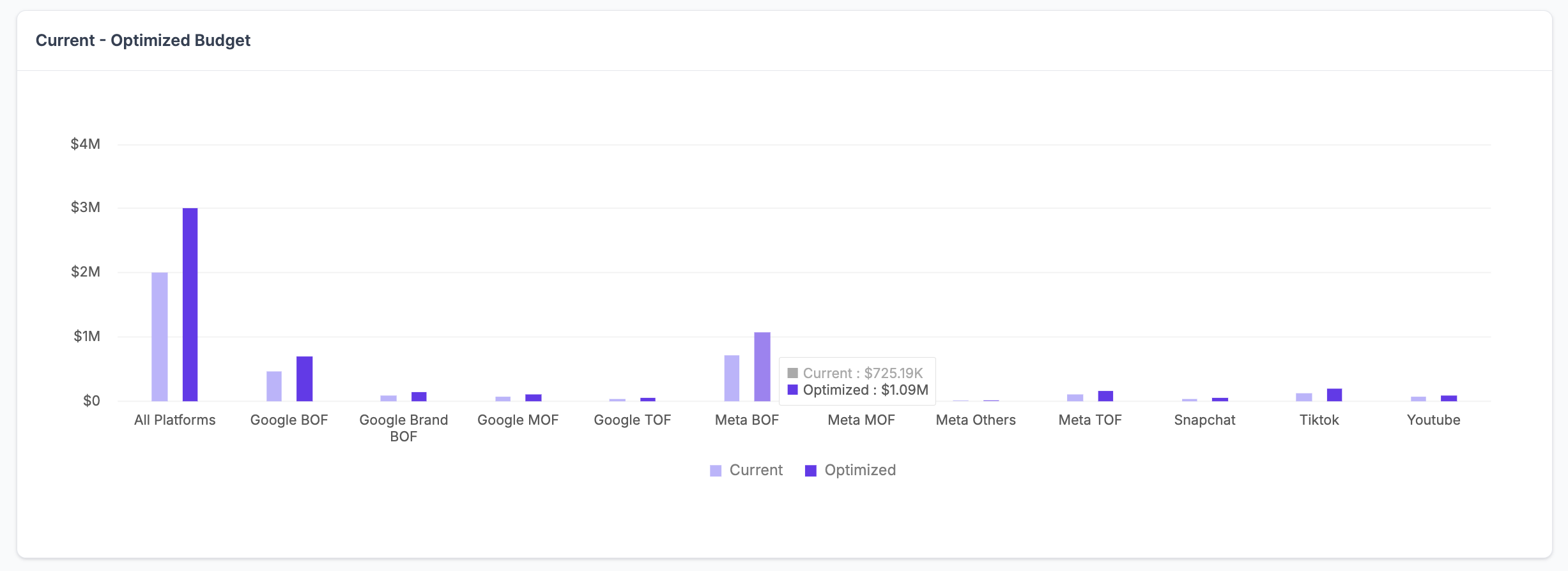Select the Google BOF Current bar
The height and width of the screenshot is (571, 1568).
tap(274, 386)
